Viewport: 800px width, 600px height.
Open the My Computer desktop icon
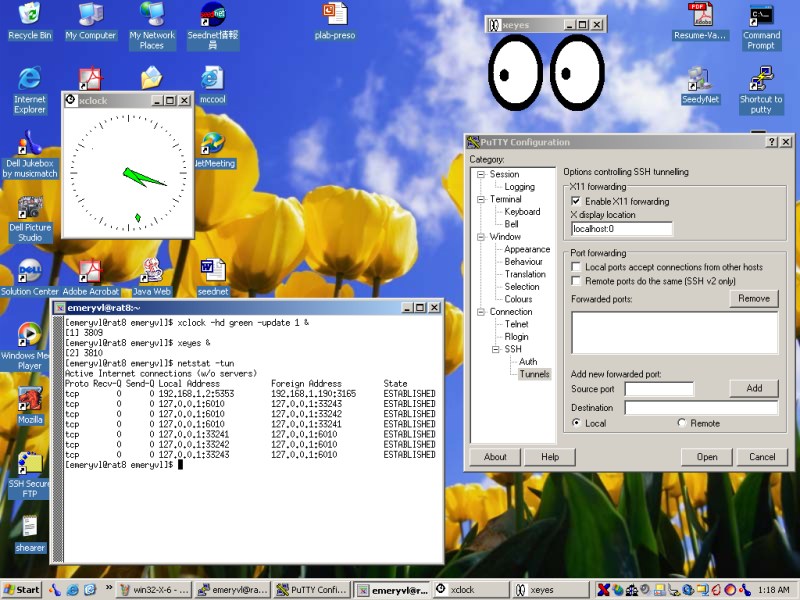[x=91, y=15]
